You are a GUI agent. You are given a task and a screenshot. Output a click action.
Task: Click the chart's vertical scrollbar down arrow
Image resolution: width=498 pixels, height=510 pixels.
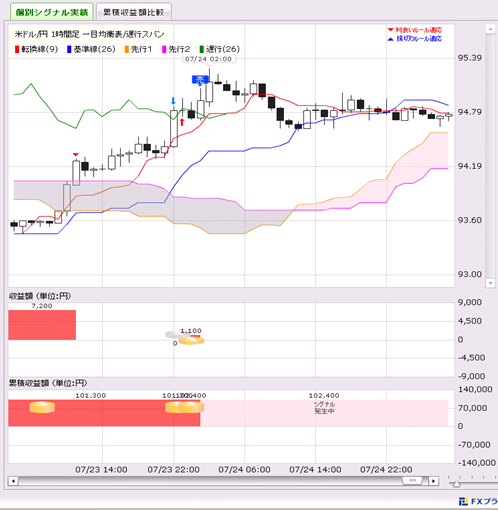pyautogui.click(x=490, y=283)
